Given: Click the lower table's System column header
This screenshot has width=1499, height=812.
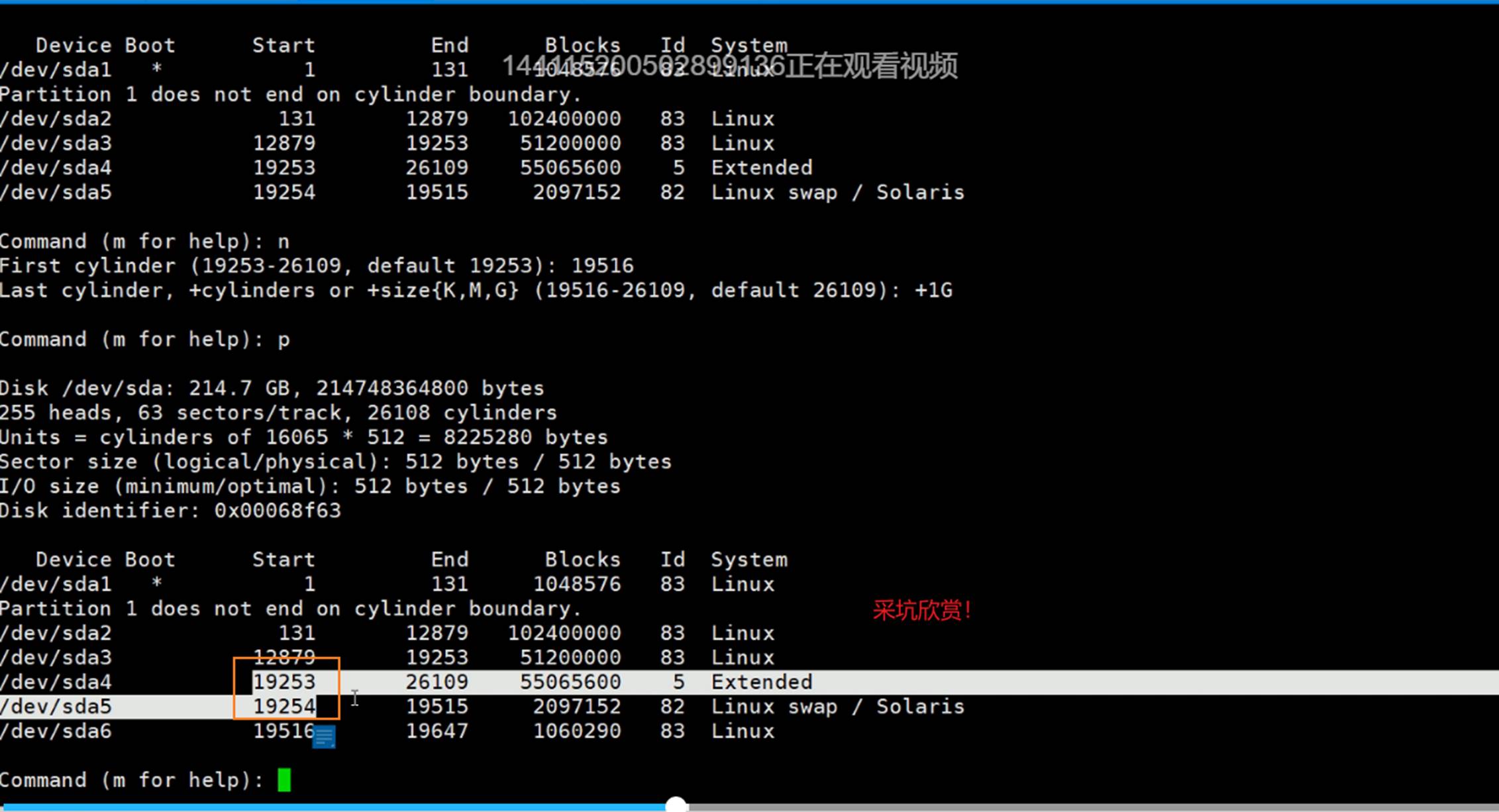Looking at the screenshot, I should click(749, 560).
